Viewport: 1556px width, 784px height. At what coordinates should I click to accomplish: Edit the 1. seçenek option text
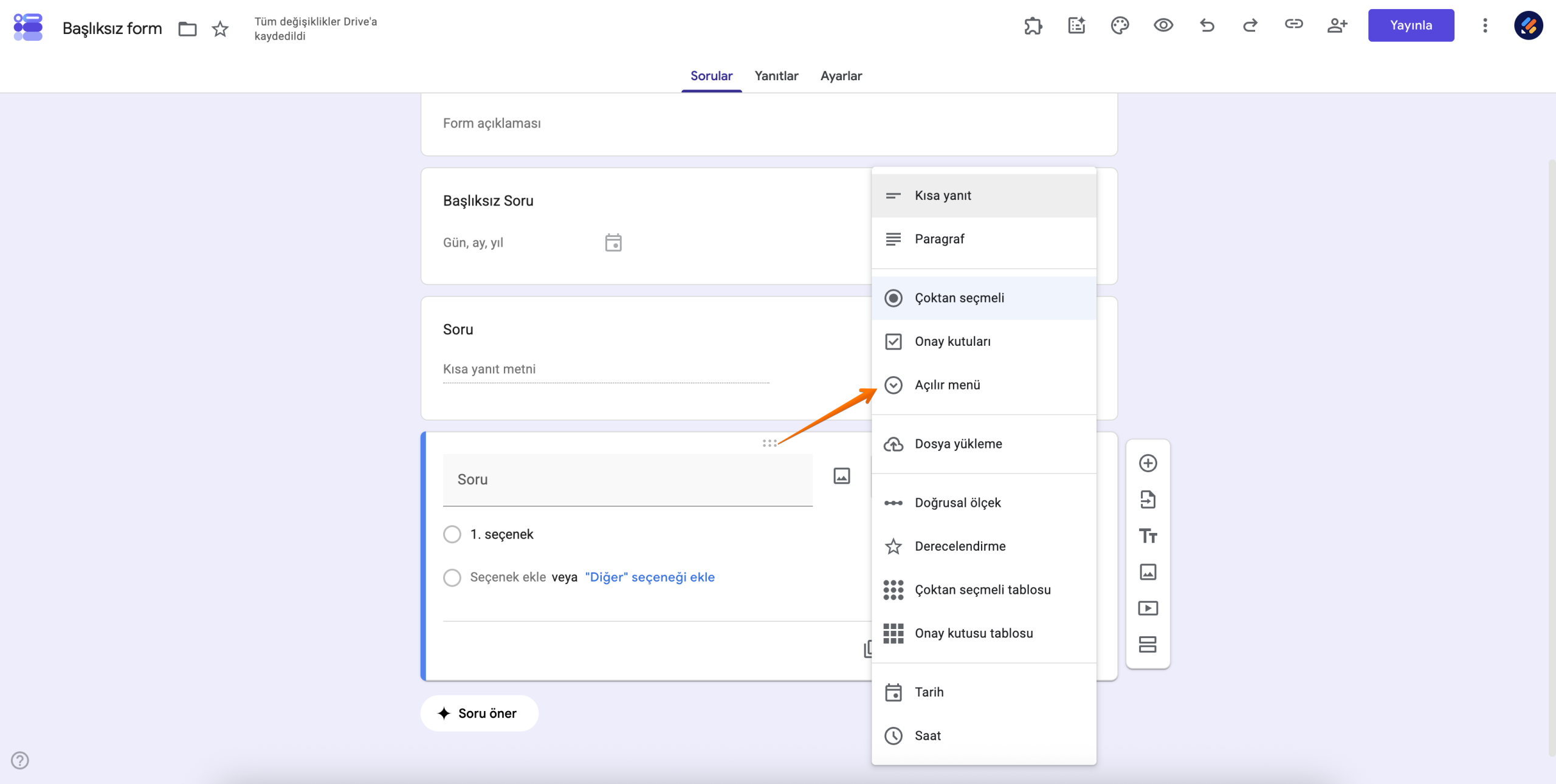tap(501, 534)
